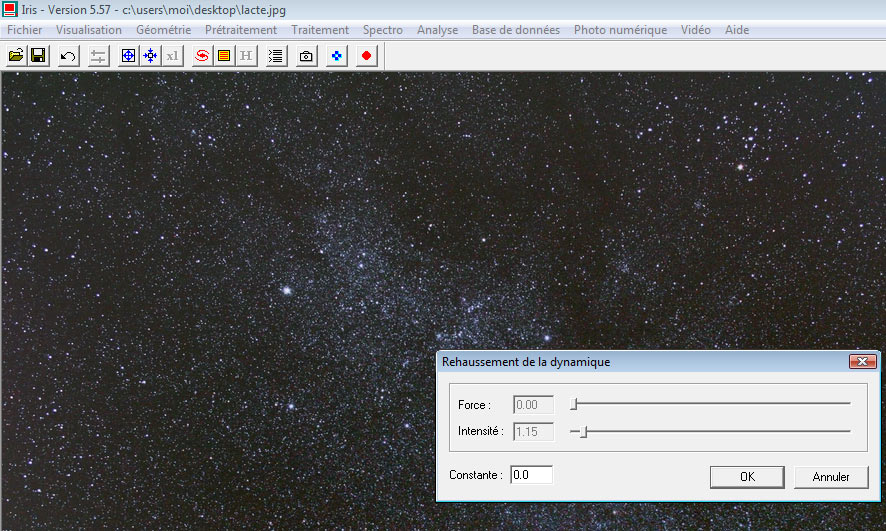Image resolution: width=886 pixels, height=531 pixels.
Task: Open the Analyse menu
Action: coord(437,30)
